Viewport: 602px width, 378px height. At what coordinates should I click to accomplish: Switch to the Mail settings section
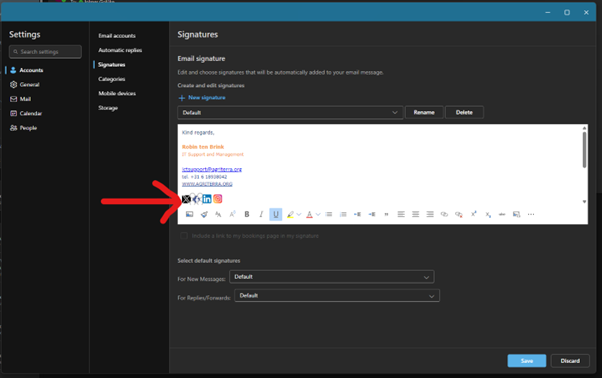pyautogui.click(x=25, y=99)
